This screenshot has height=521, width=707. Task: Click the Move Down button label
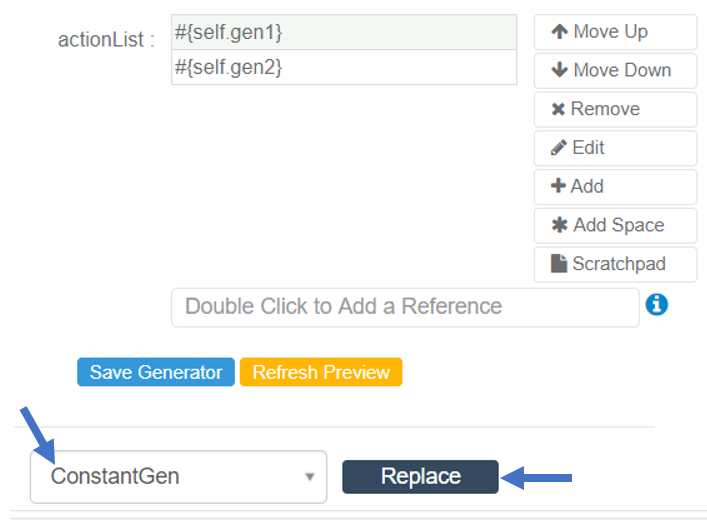click(x=622, y=71)
